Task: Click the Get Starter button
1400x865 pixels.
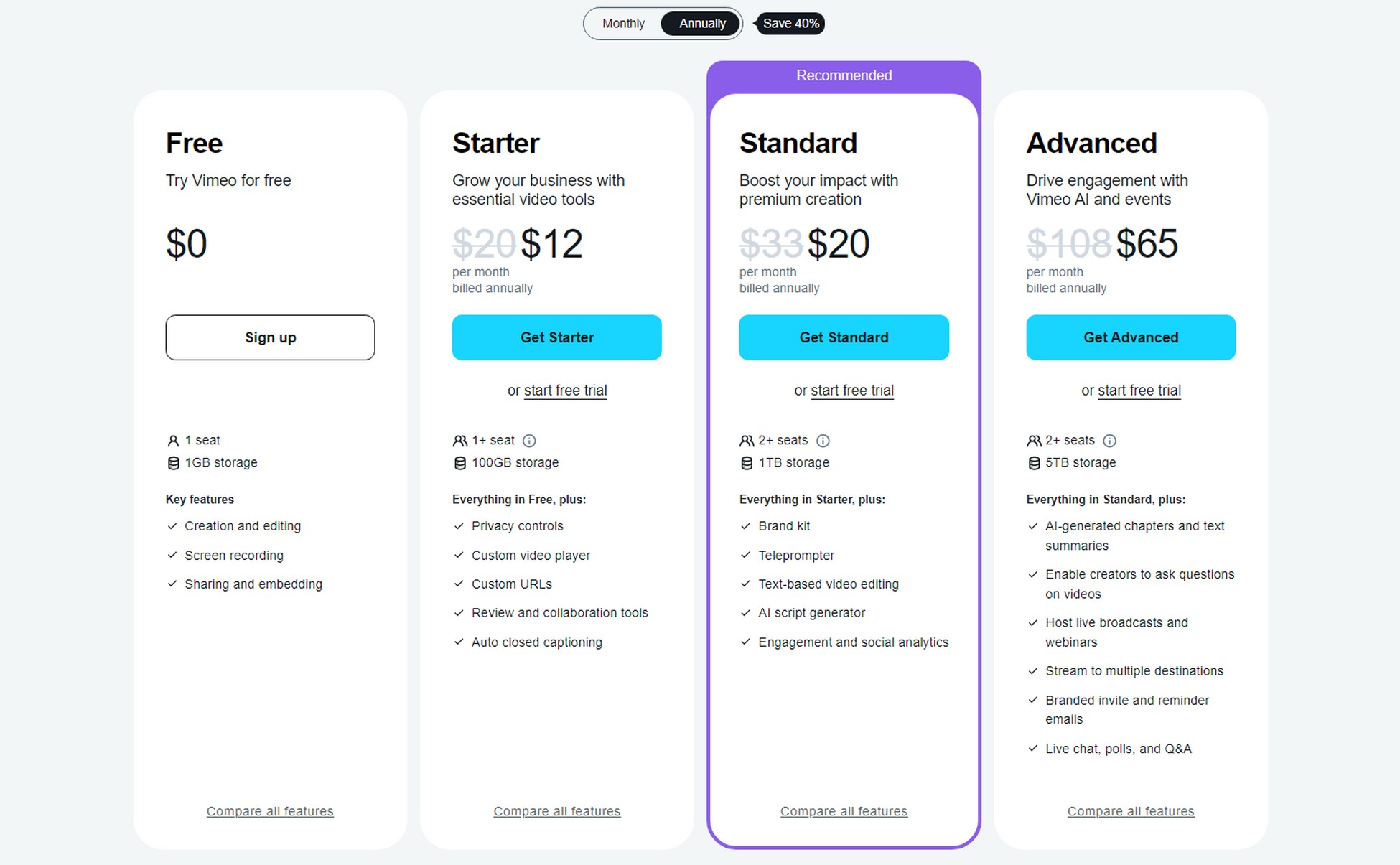Action: coord(557,337)
